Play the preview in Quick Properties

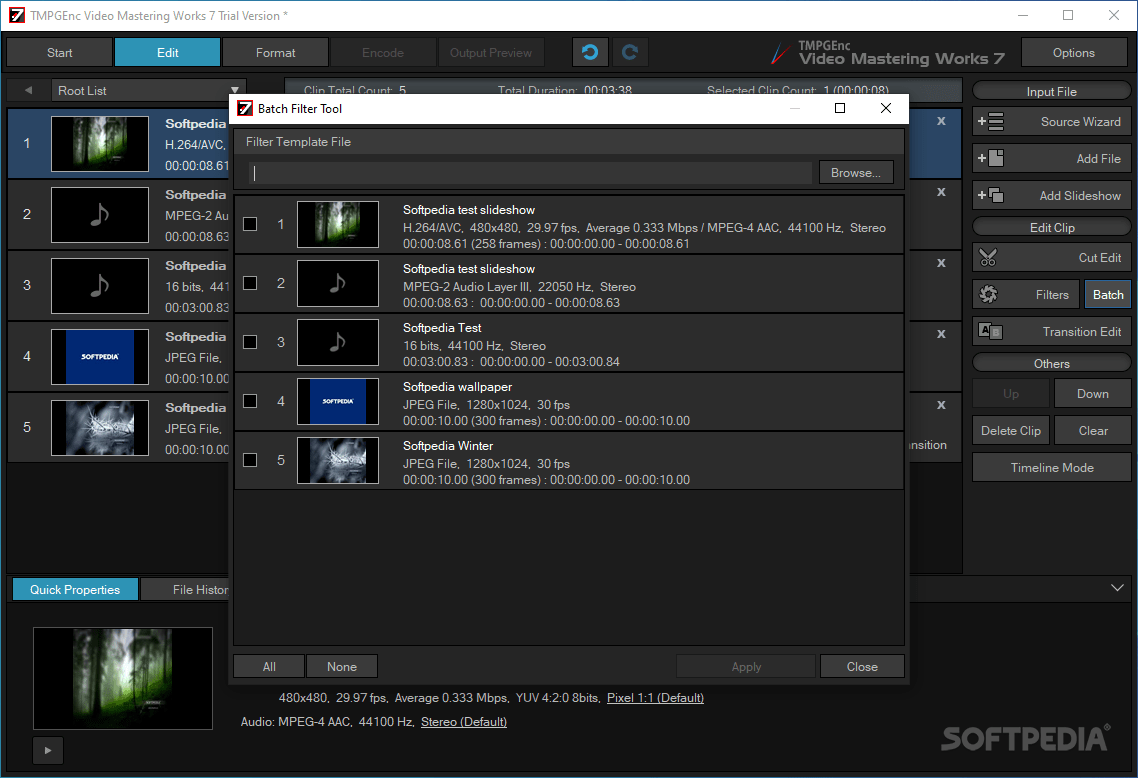[x=48, y=750]
